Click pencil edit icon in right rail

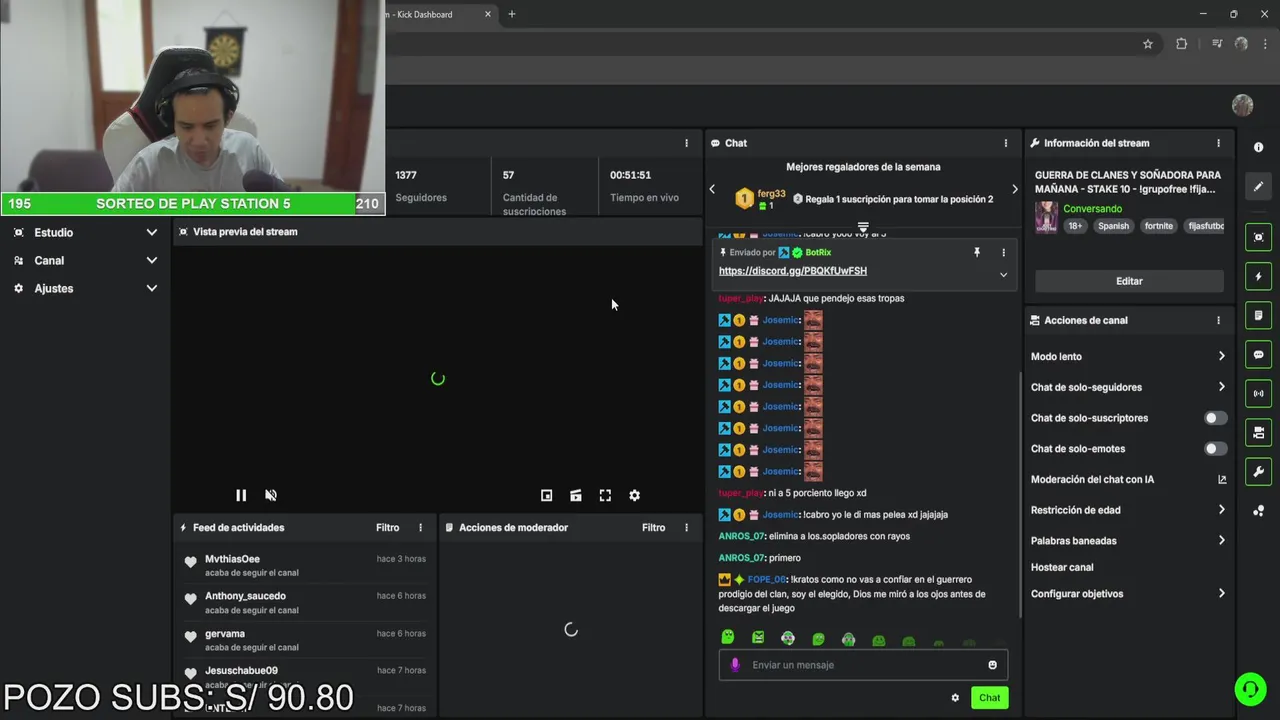(x=1258, y=186)
